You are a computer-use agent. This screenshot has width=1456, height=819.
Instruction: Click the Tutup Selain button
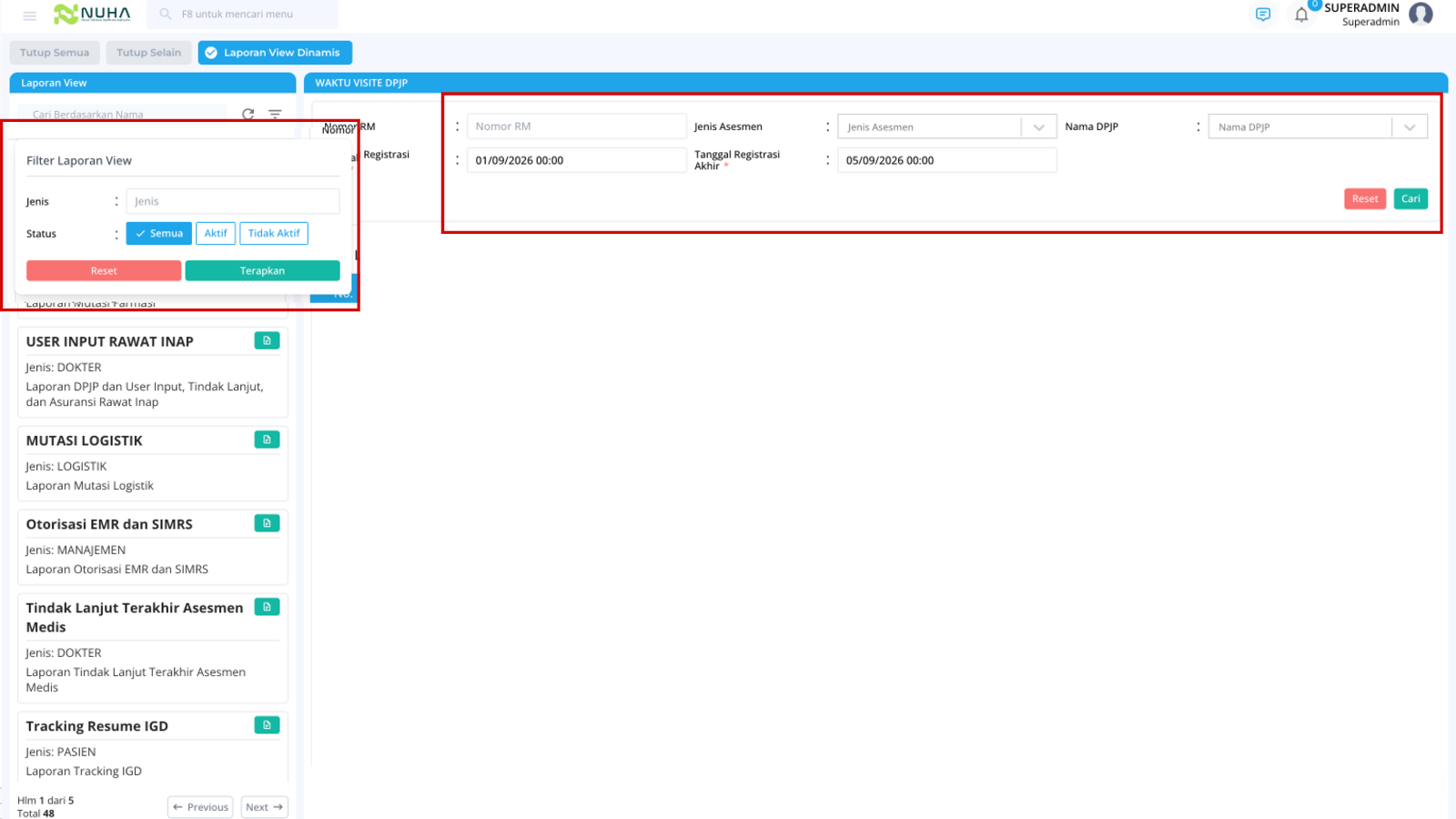pyautogui.click(x=149, y=53)
